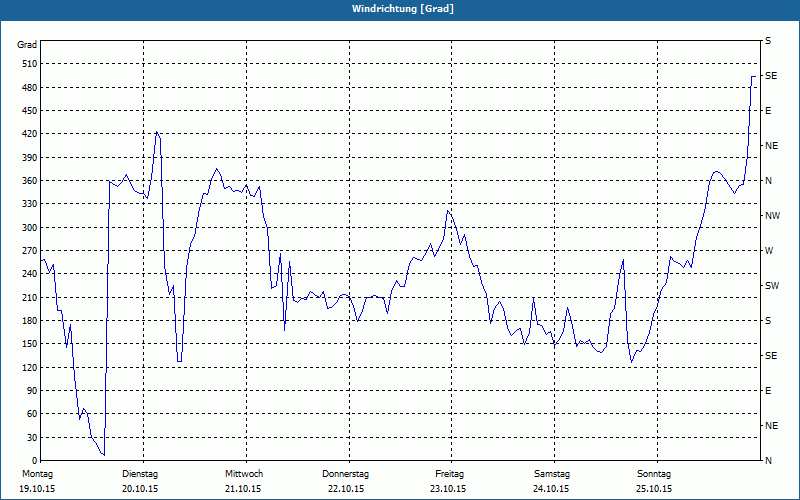This screenshot has height=500, width=800.
Task: Click the date 19.10.15
Action: [x=37, y=489]
